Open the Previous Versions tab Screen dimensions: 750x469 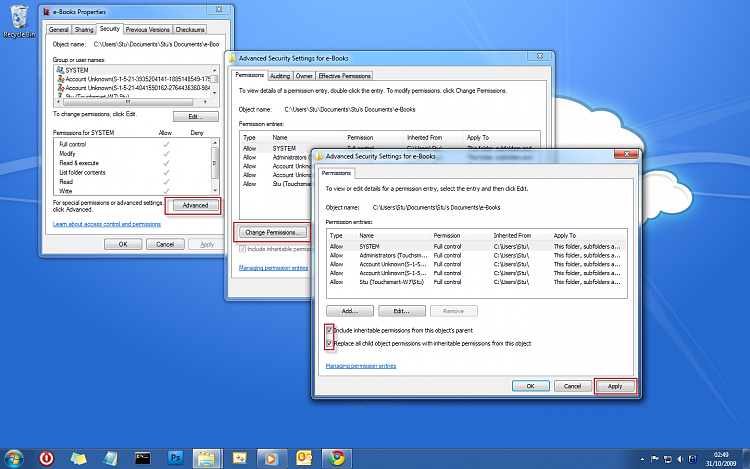point(147,30)
